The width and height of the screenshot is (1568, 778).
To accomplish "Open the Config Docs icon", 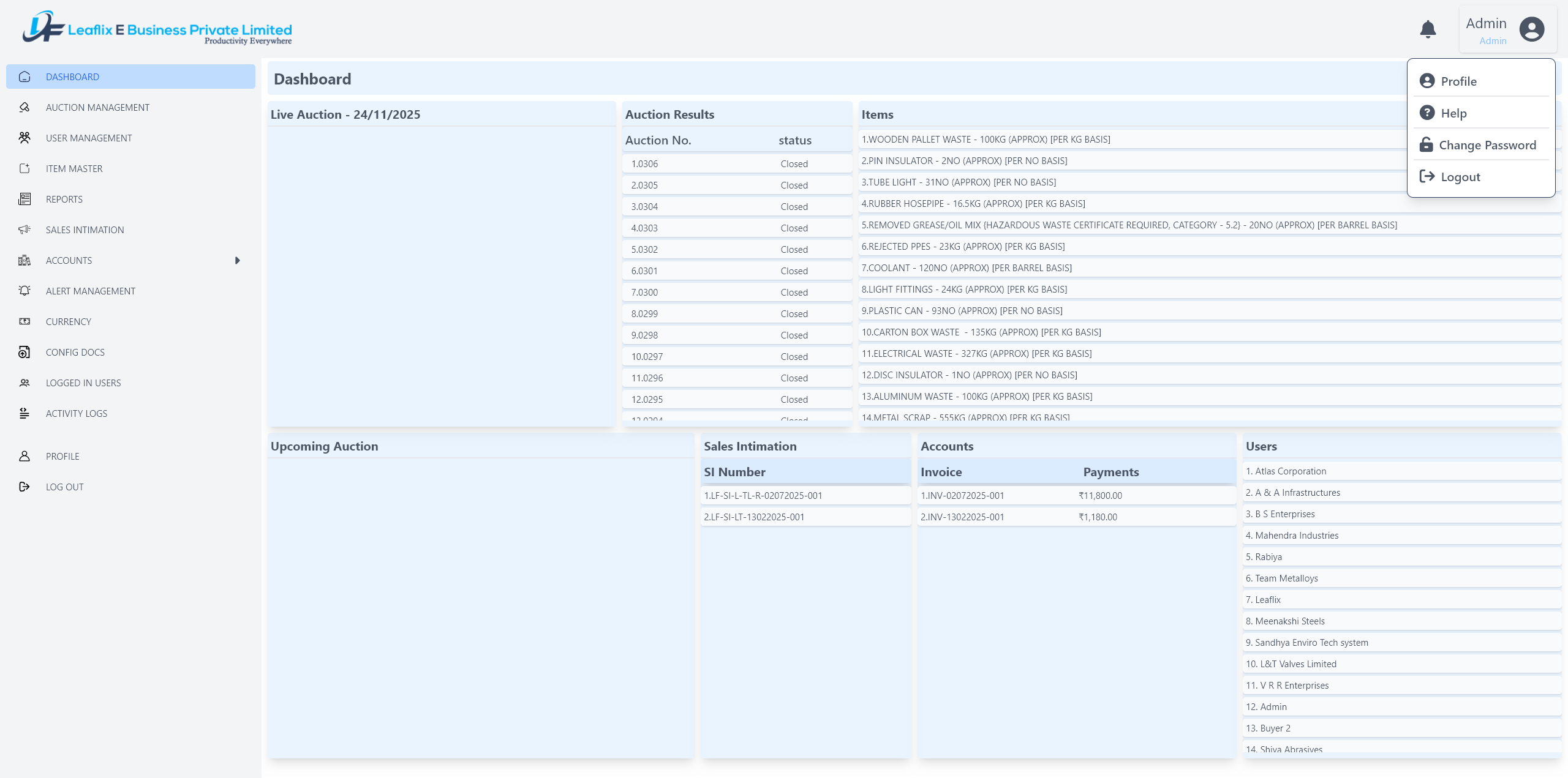I will pyautogui.click(x=24, y=352).
